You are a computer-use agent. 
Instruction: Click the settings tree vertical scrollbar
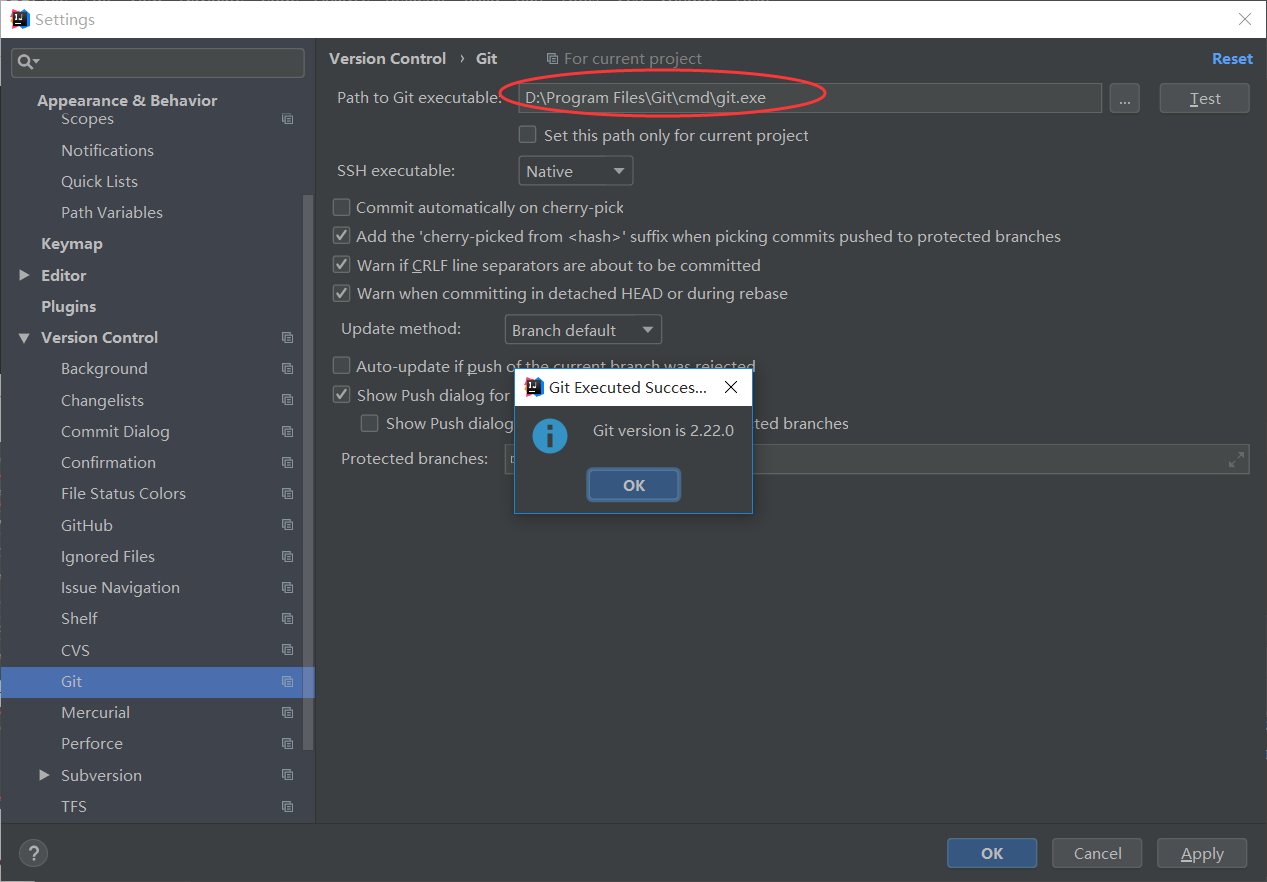pos(308,470)
